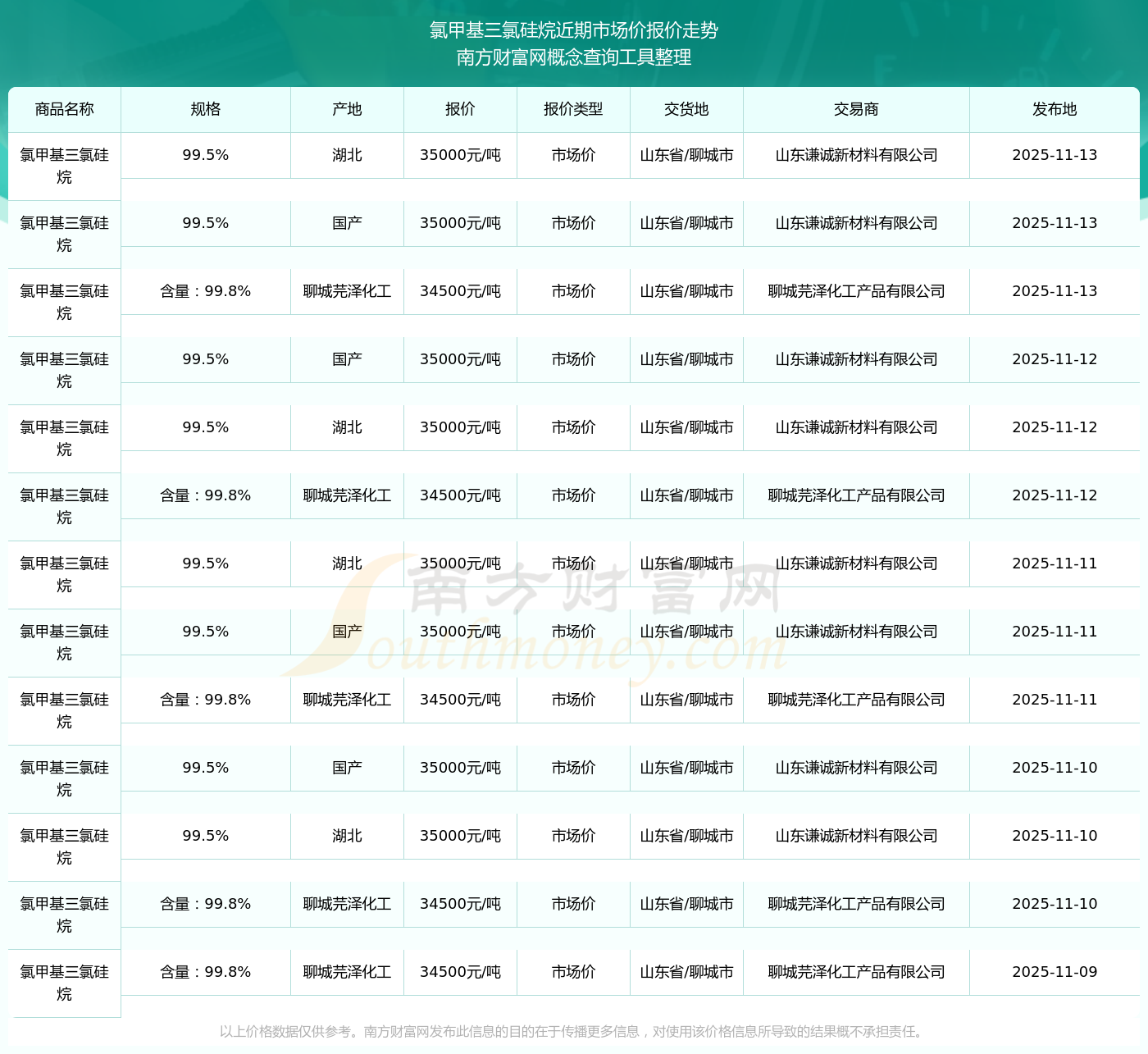Click 34500元/吨 price in the last row
Screen dimensions: 1148x1054
point(460,972)
